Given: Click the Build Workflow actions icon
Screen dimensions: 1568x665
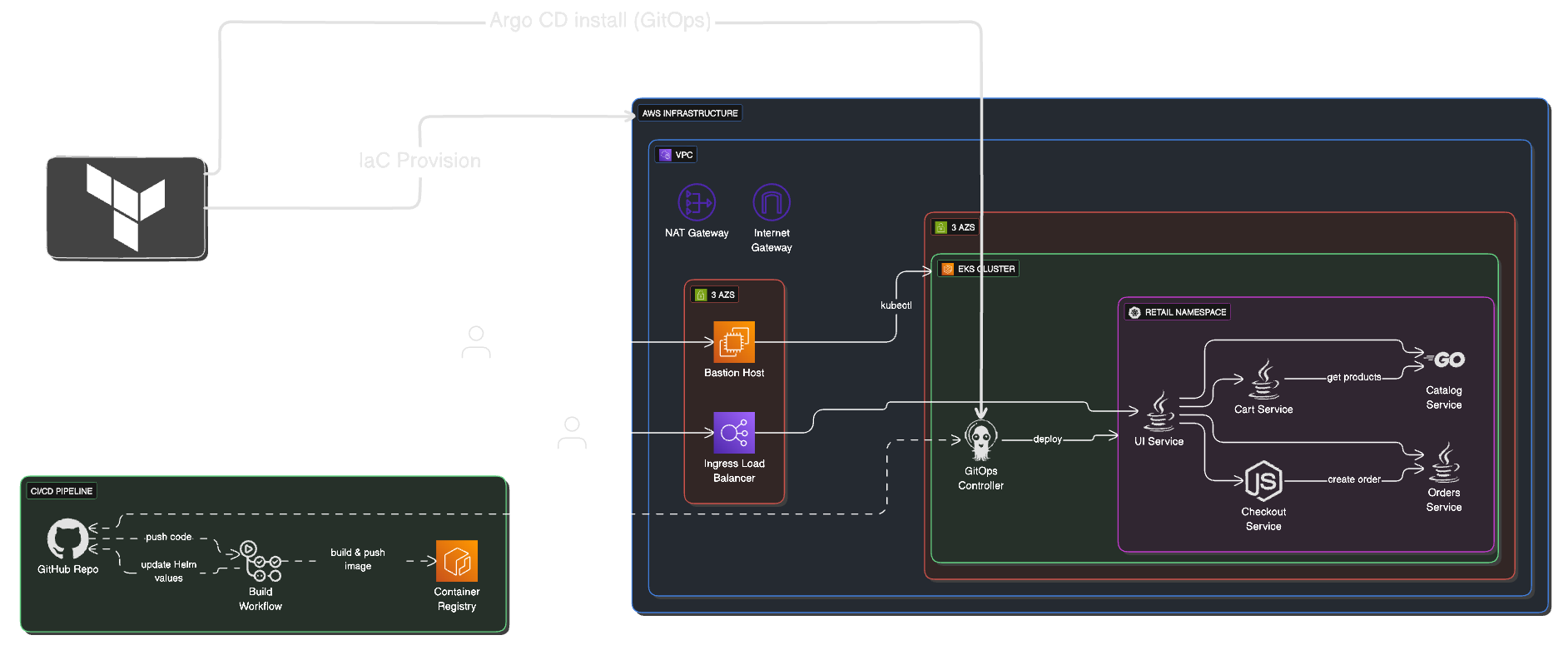Looking at the screenshot, I should pos(262,561).
